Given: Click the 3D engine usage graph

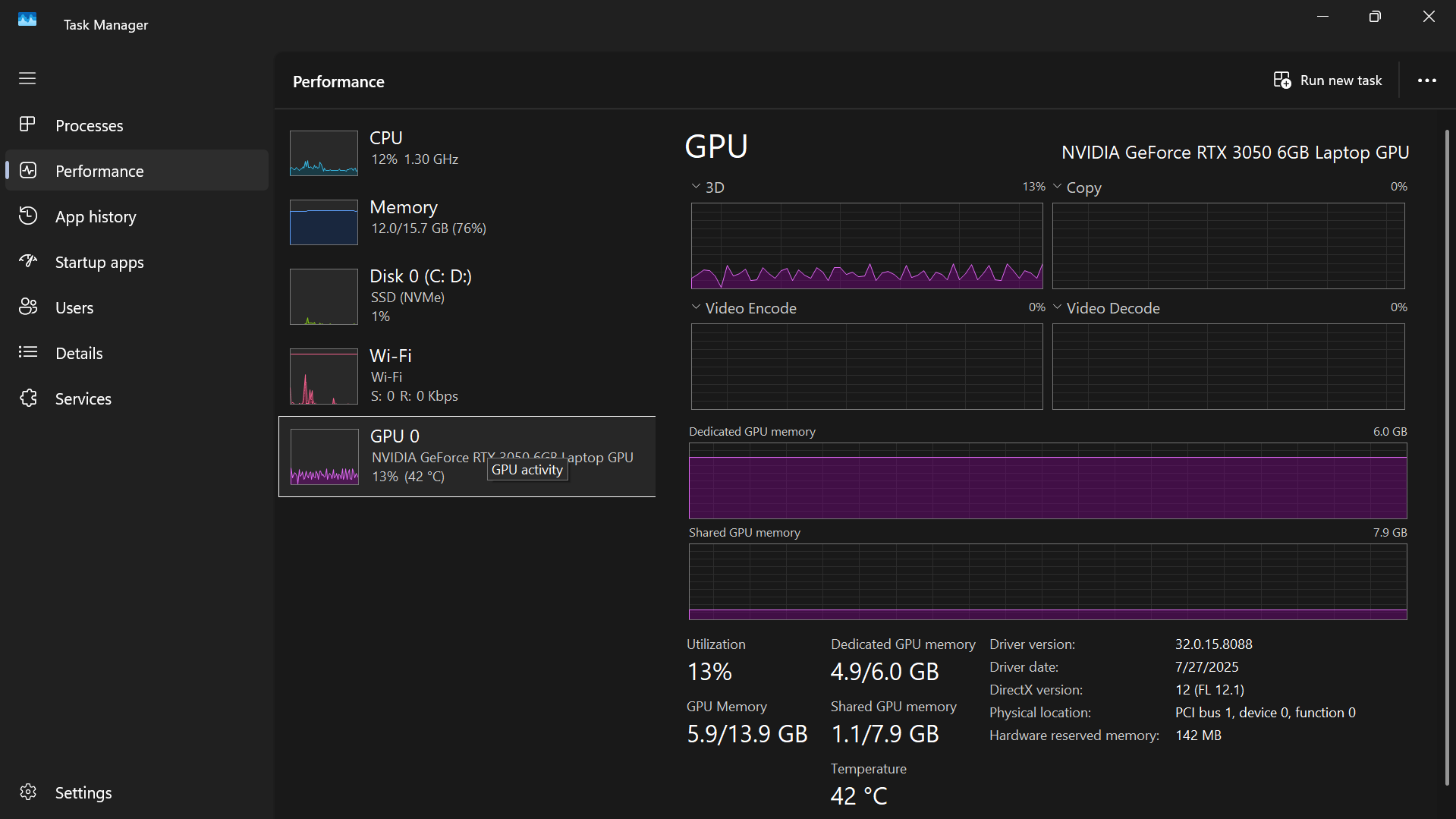Looking at the screenshot, I should [x=866, y=246].
